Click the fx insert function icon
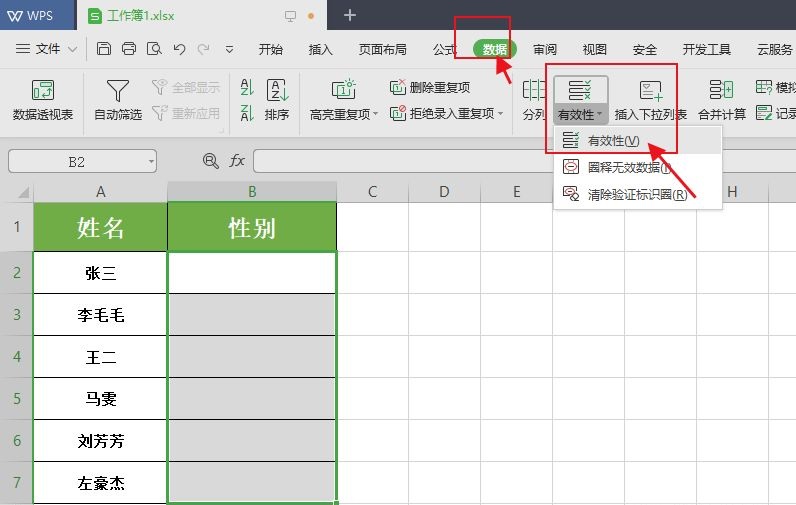Viewport: 796px width, 505px height. click(237, 161)
